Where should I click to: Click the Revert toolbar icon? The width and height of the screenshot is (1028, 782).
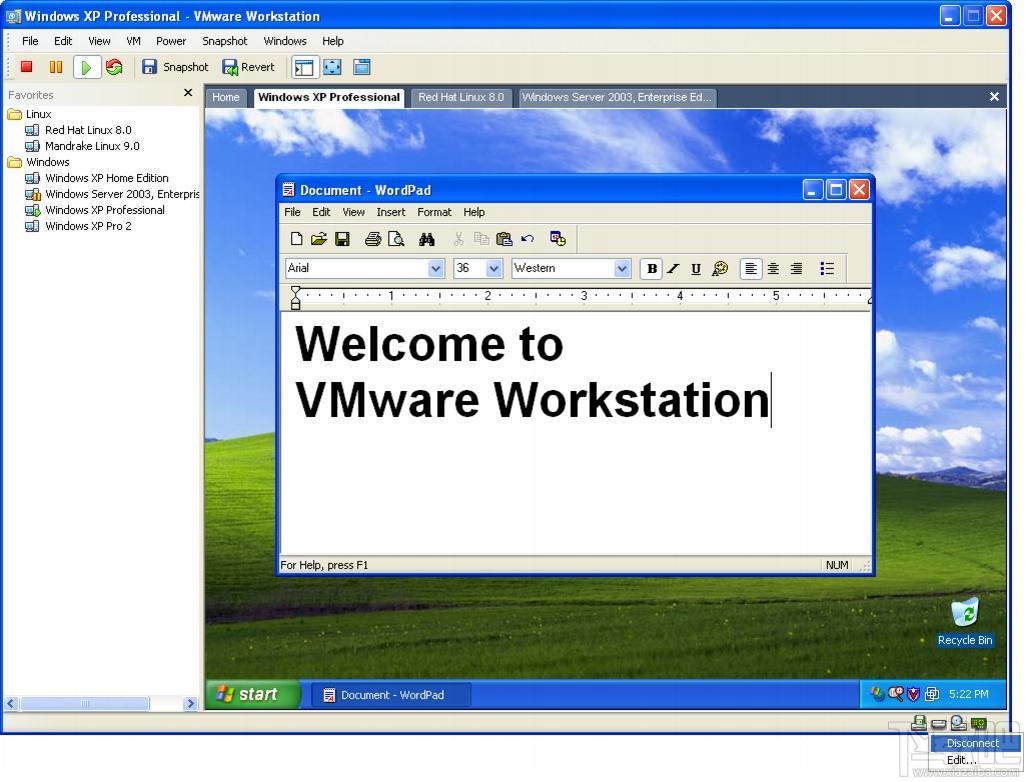pos(247,66)
